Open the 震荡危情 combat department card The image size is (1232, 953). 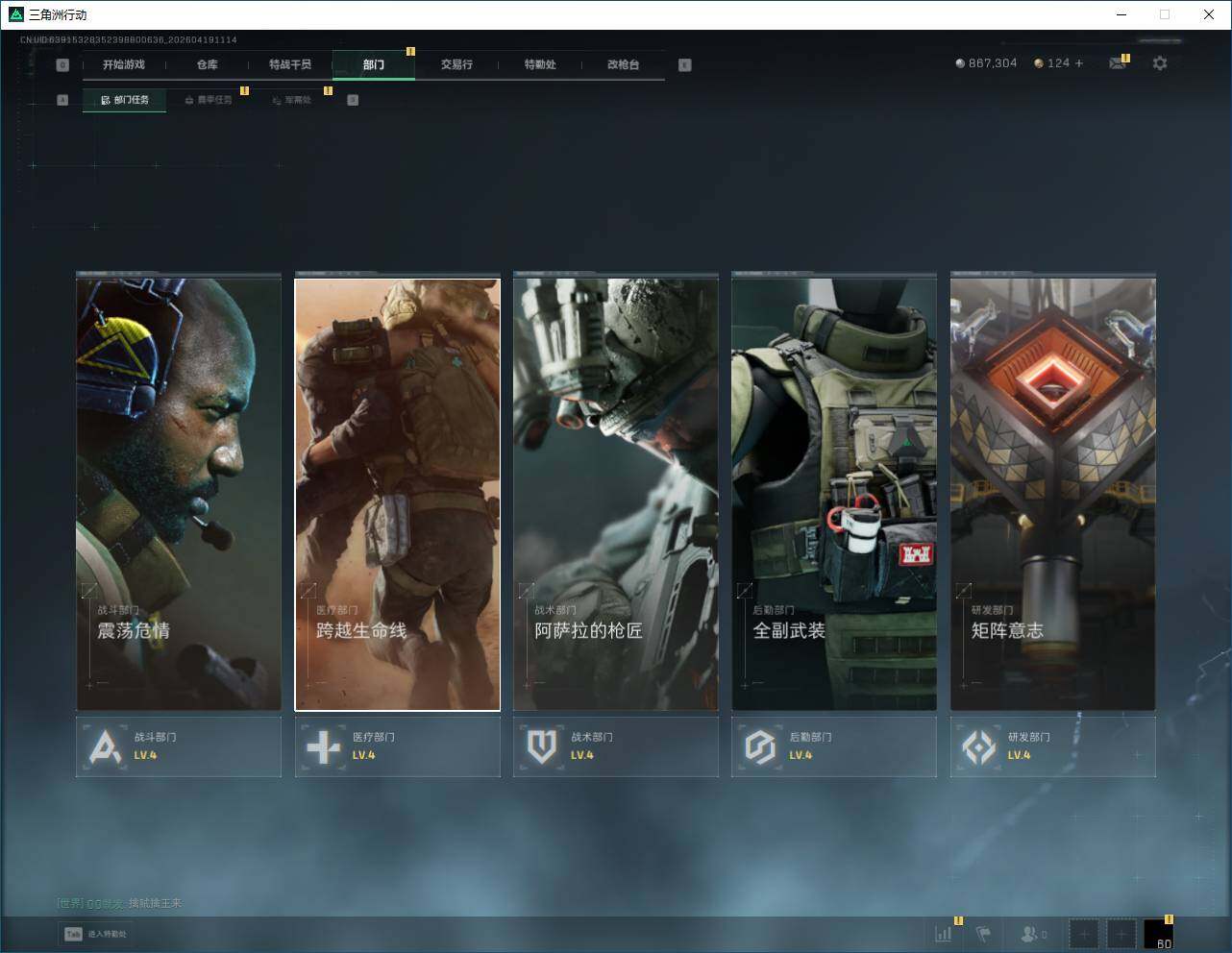pos(179,495)
